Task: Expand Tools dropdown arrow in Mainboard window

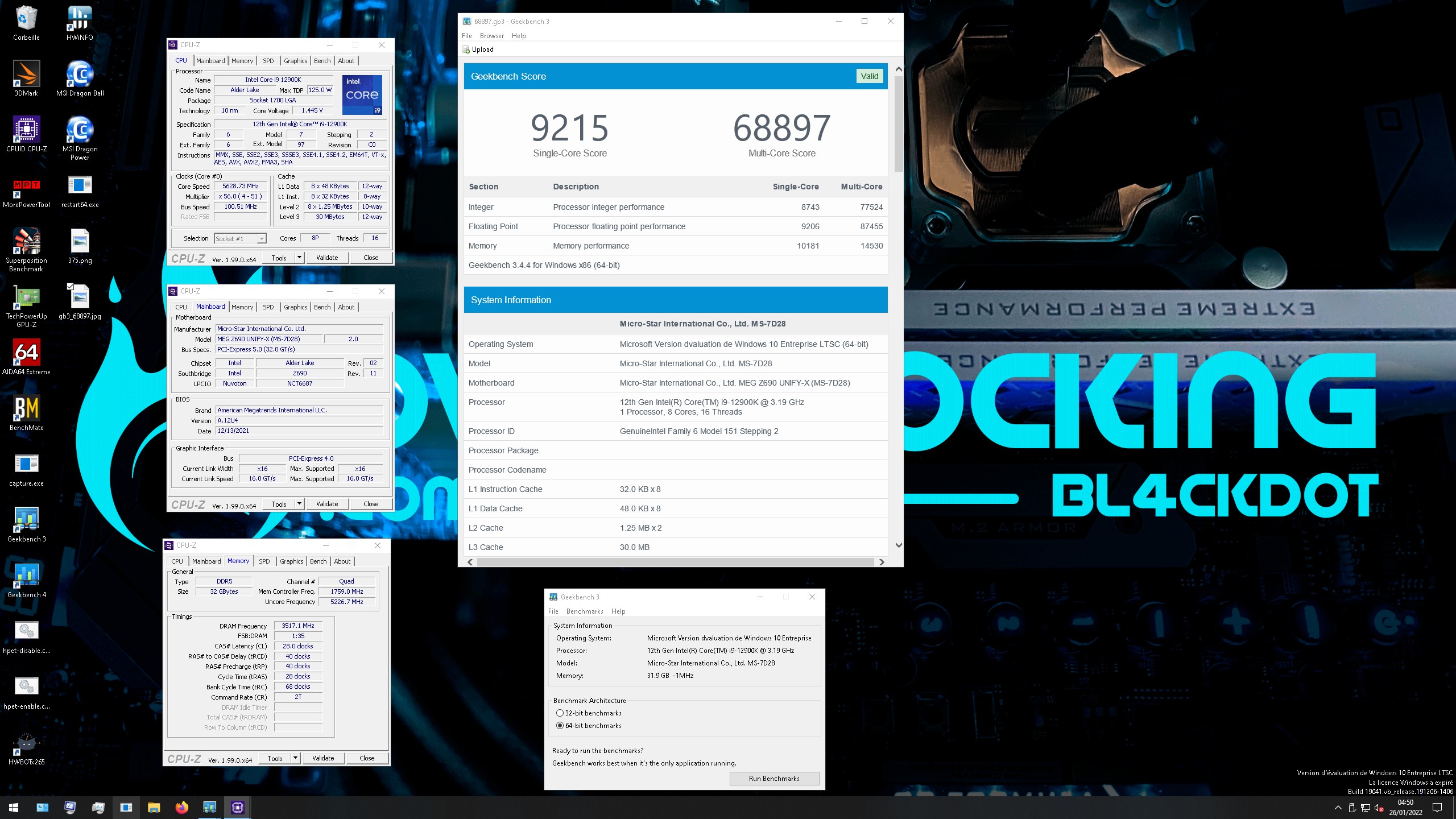Action: tap(299, 504)
